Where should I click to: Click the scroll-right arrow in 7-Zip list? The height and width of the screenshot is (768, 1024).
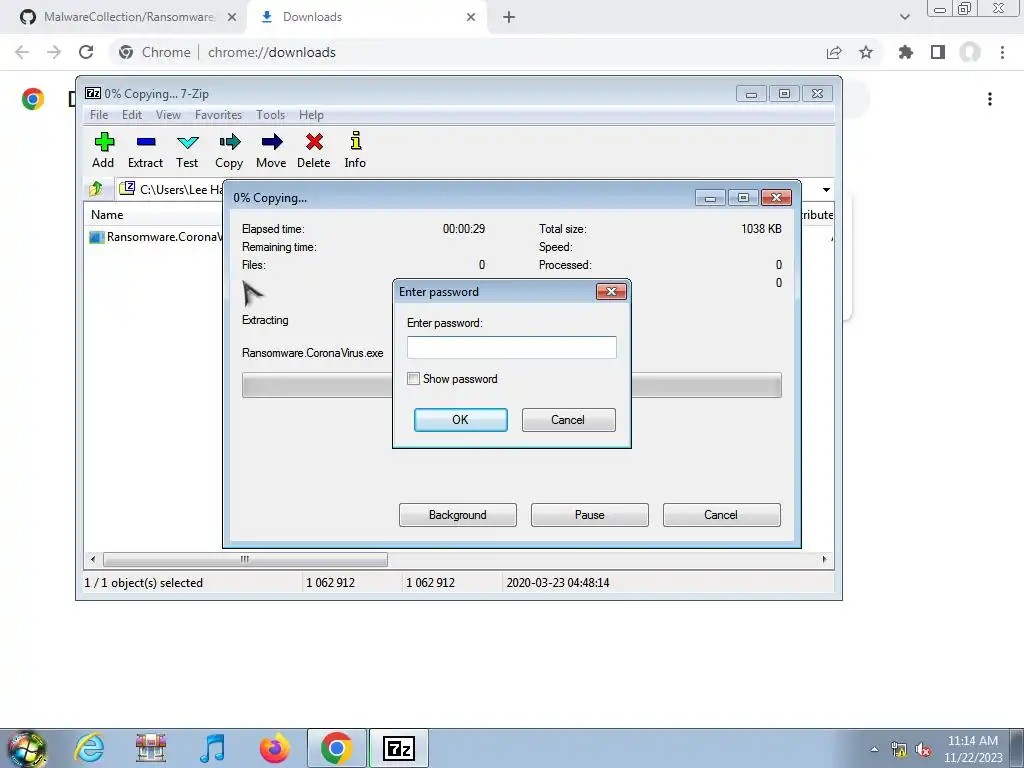pyautogui.click(x=824, y=560)
